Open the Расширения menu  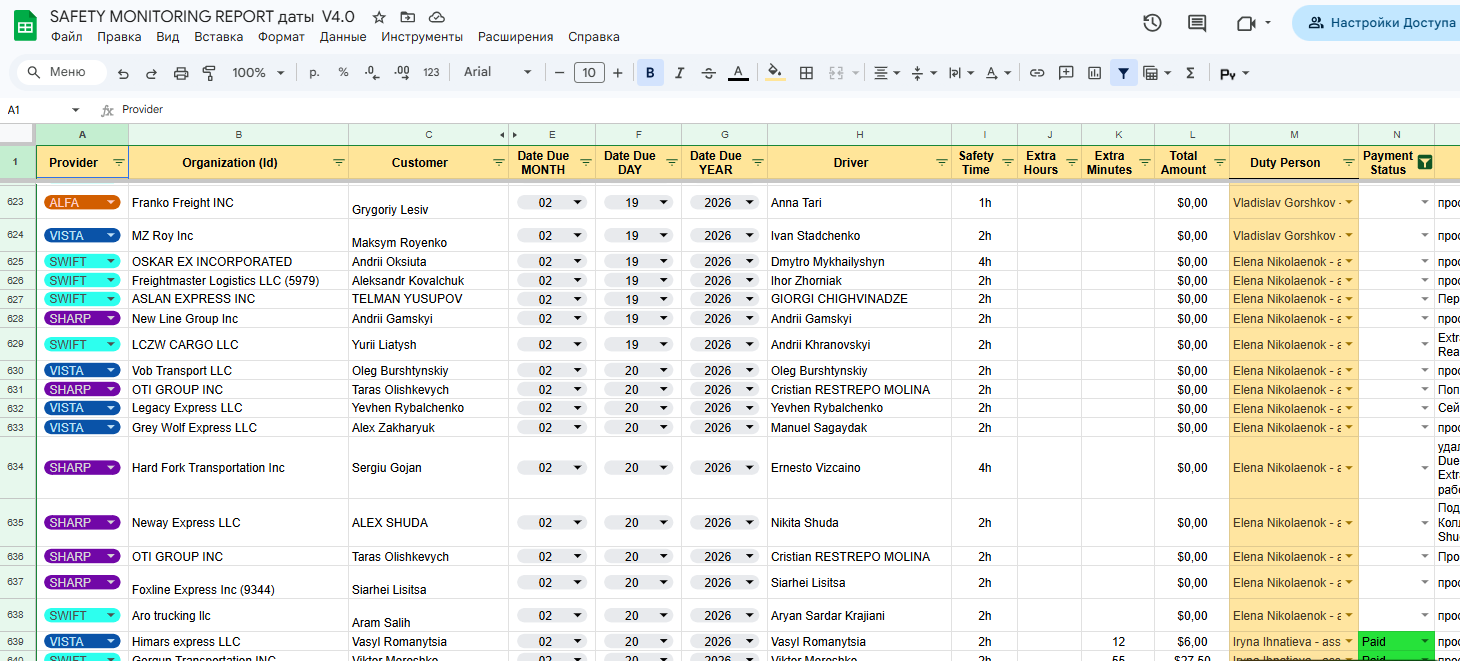(x=515, y=37)
